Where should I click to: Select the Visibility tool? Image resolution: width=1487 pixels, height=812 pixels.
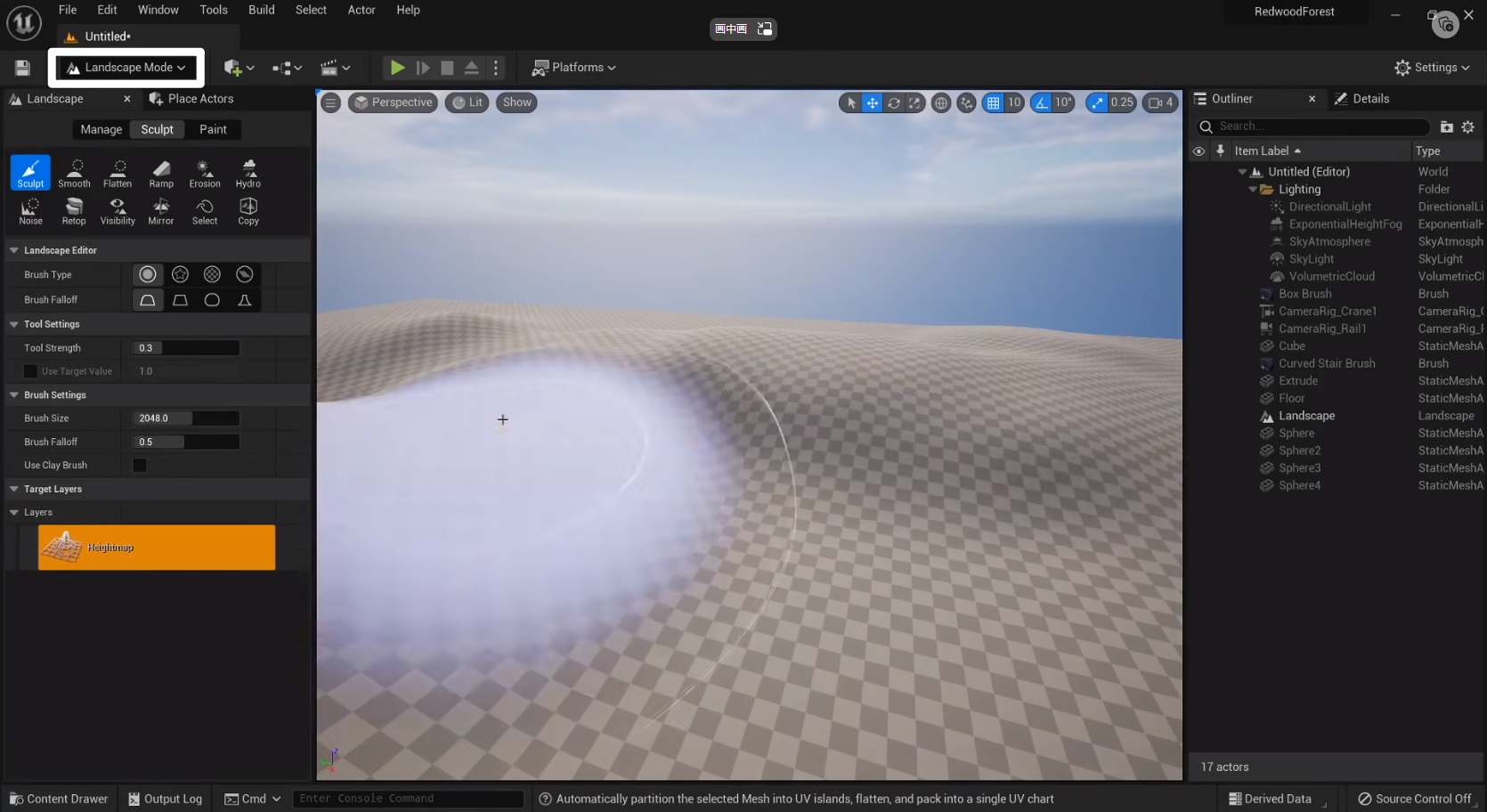coord(118,211)
